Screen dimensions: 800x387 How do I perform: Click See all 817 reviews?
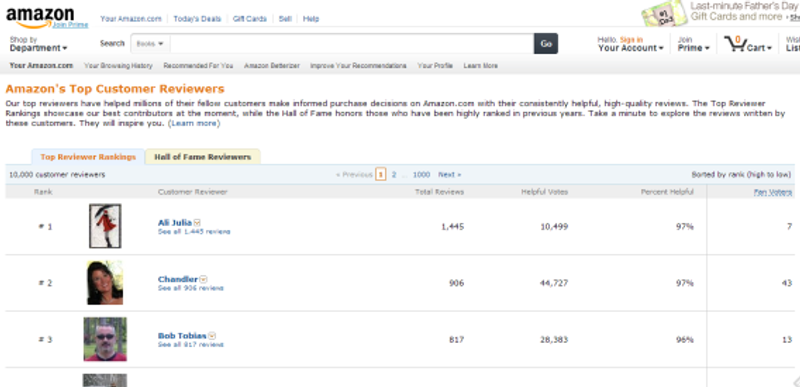(190, 345)
